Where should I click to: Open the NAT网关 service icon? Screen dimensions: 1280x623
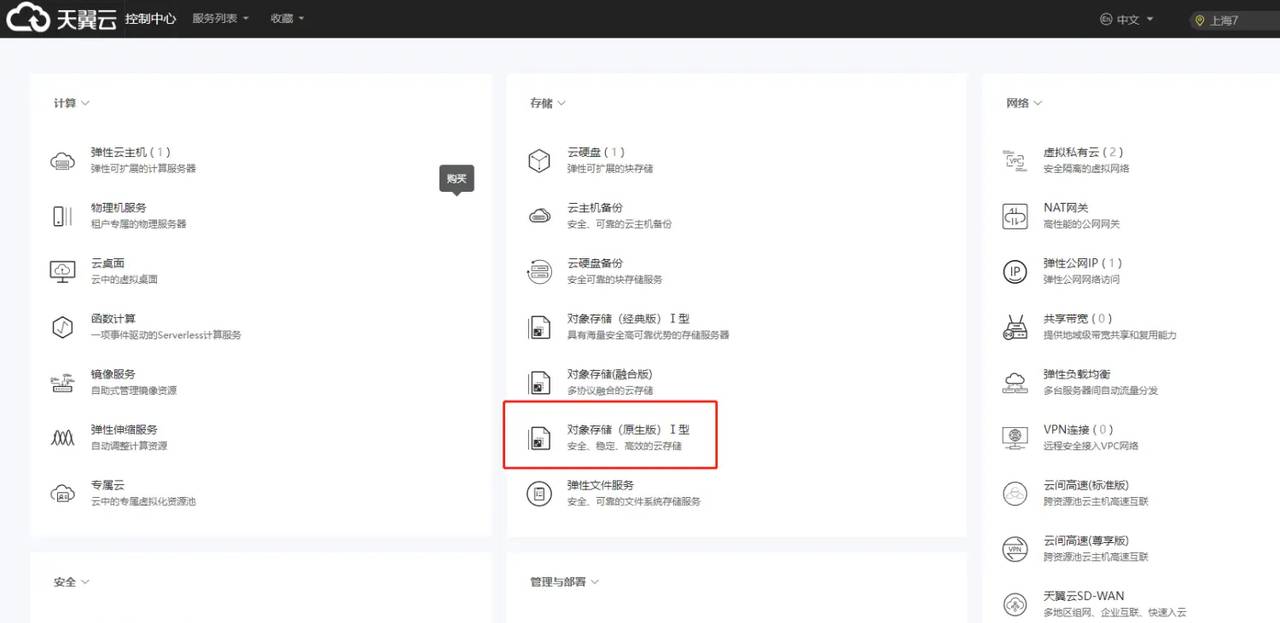(1014, 215)
